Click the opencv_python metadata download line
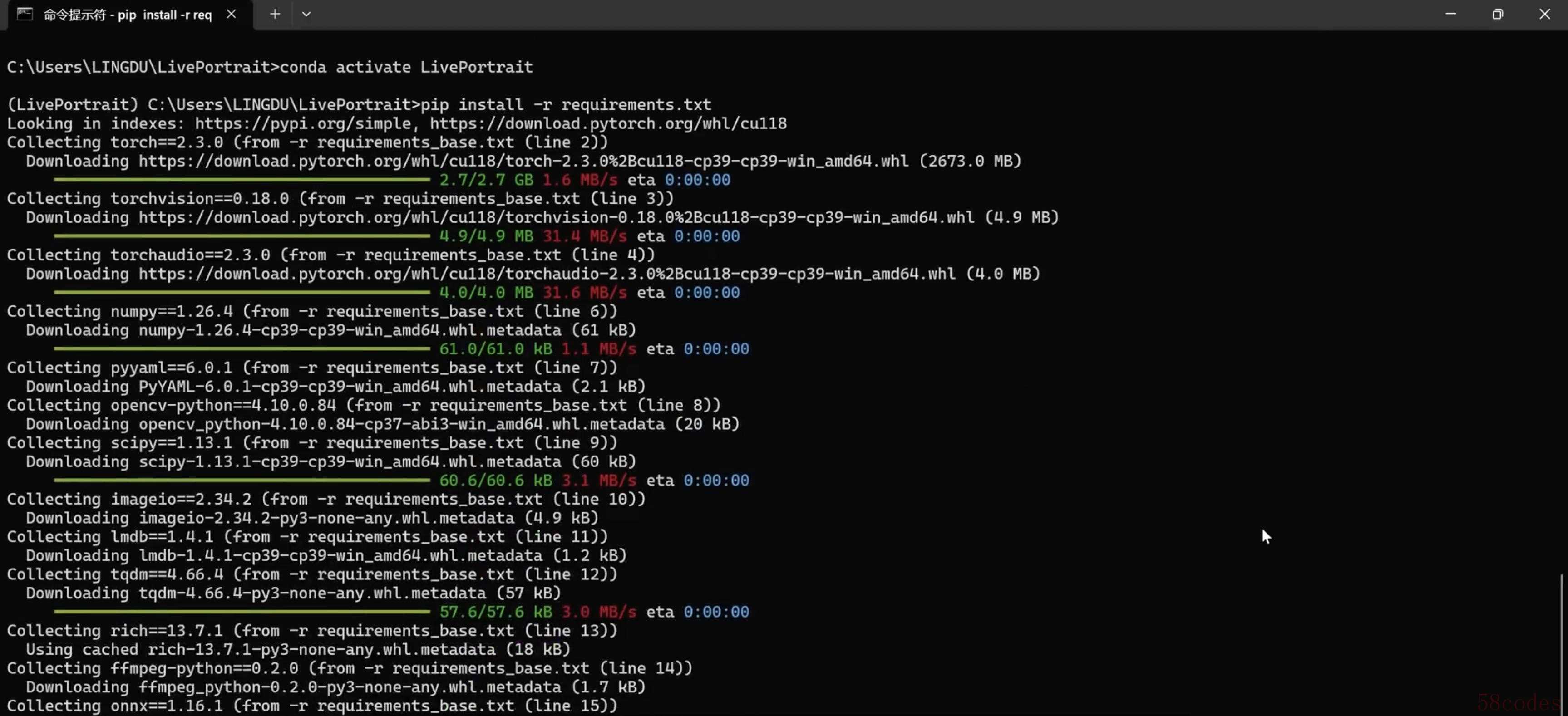The image size is (1568, 716). tap(382, 424)
